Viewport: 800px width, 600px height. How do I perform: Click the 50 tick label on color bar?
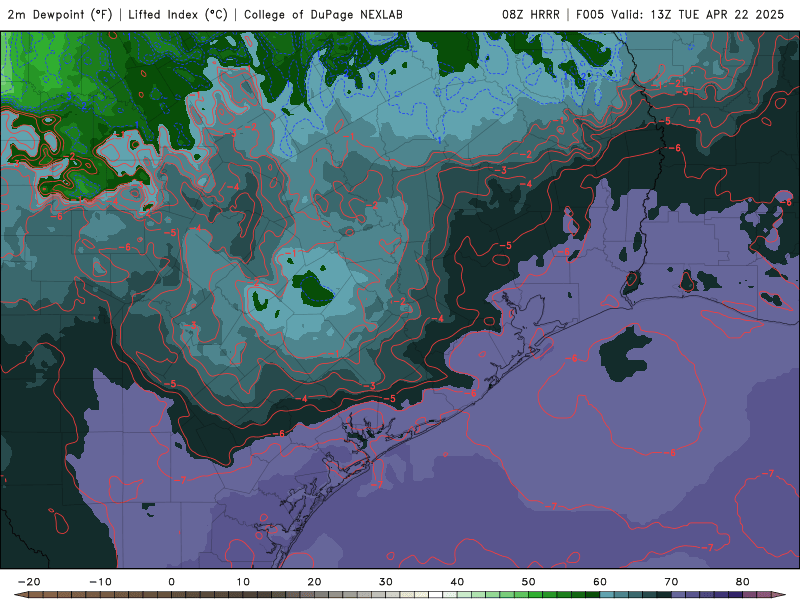click(529, 582)
